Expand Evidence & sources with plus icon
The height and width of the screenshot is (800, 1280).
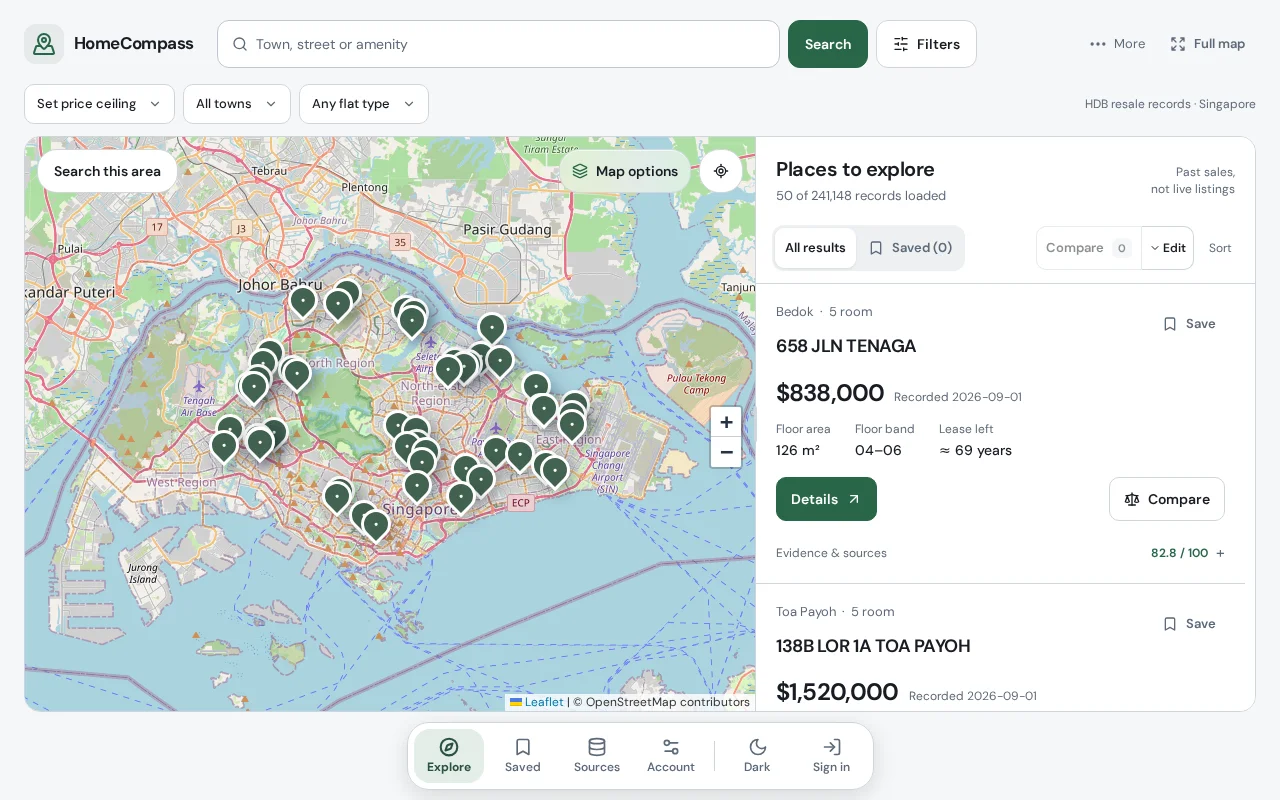[1220, 553]
